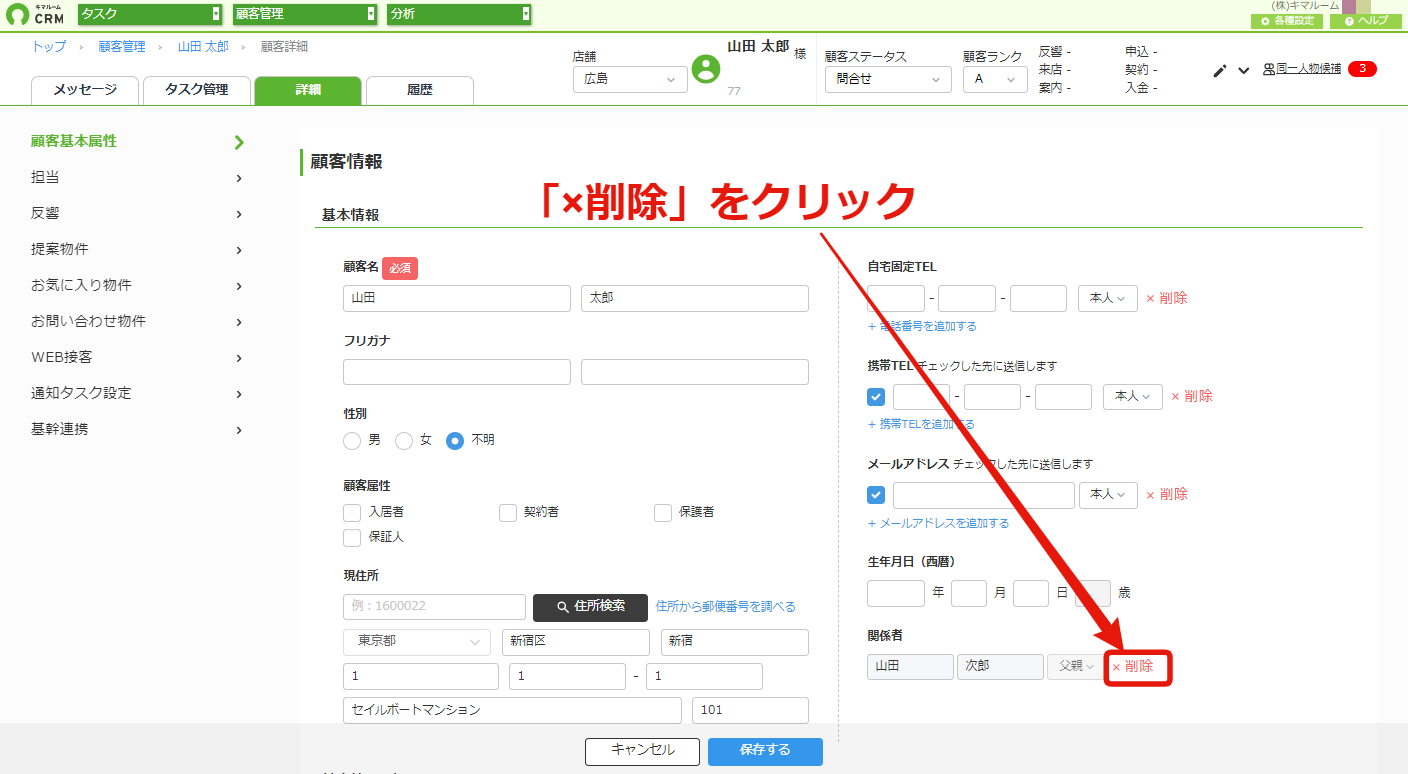Click the first name field containing 太郎
1408x774 pixels.
coord(695,298)
